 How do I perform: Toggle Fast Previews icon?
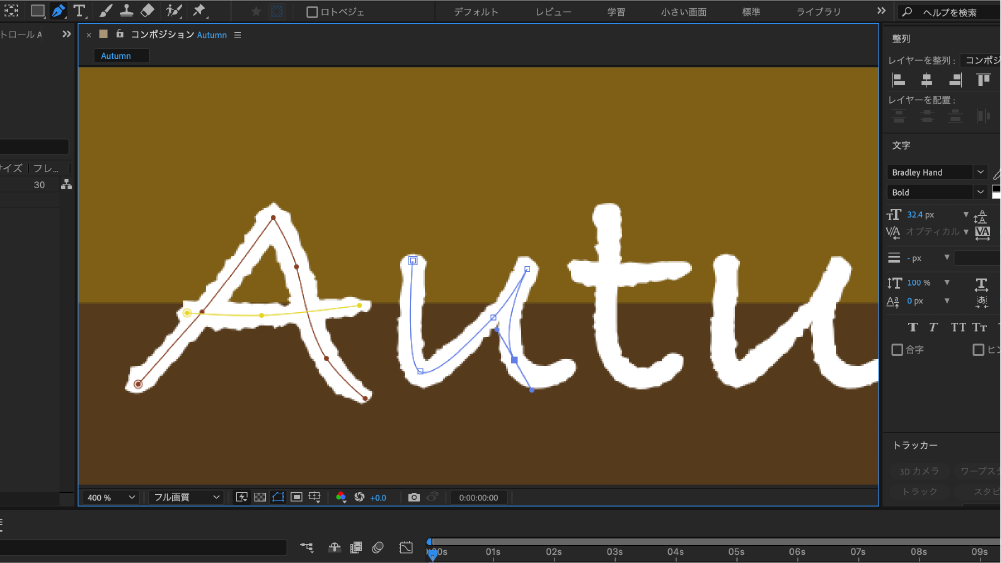tap(241, 497)
